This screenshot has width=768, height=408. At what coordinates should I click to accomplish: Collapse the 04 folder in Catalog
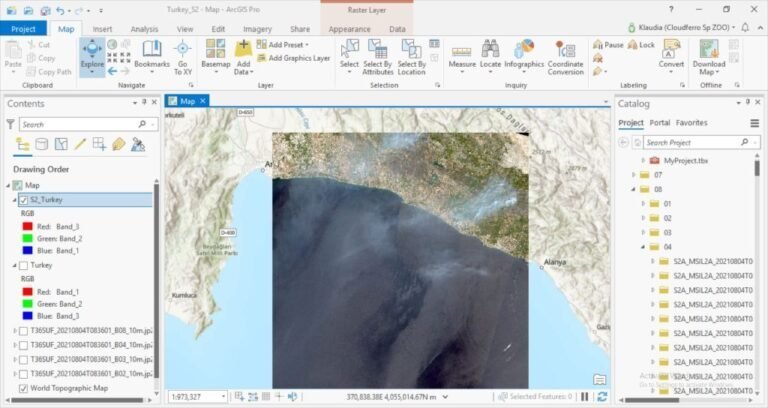point(643,247)
